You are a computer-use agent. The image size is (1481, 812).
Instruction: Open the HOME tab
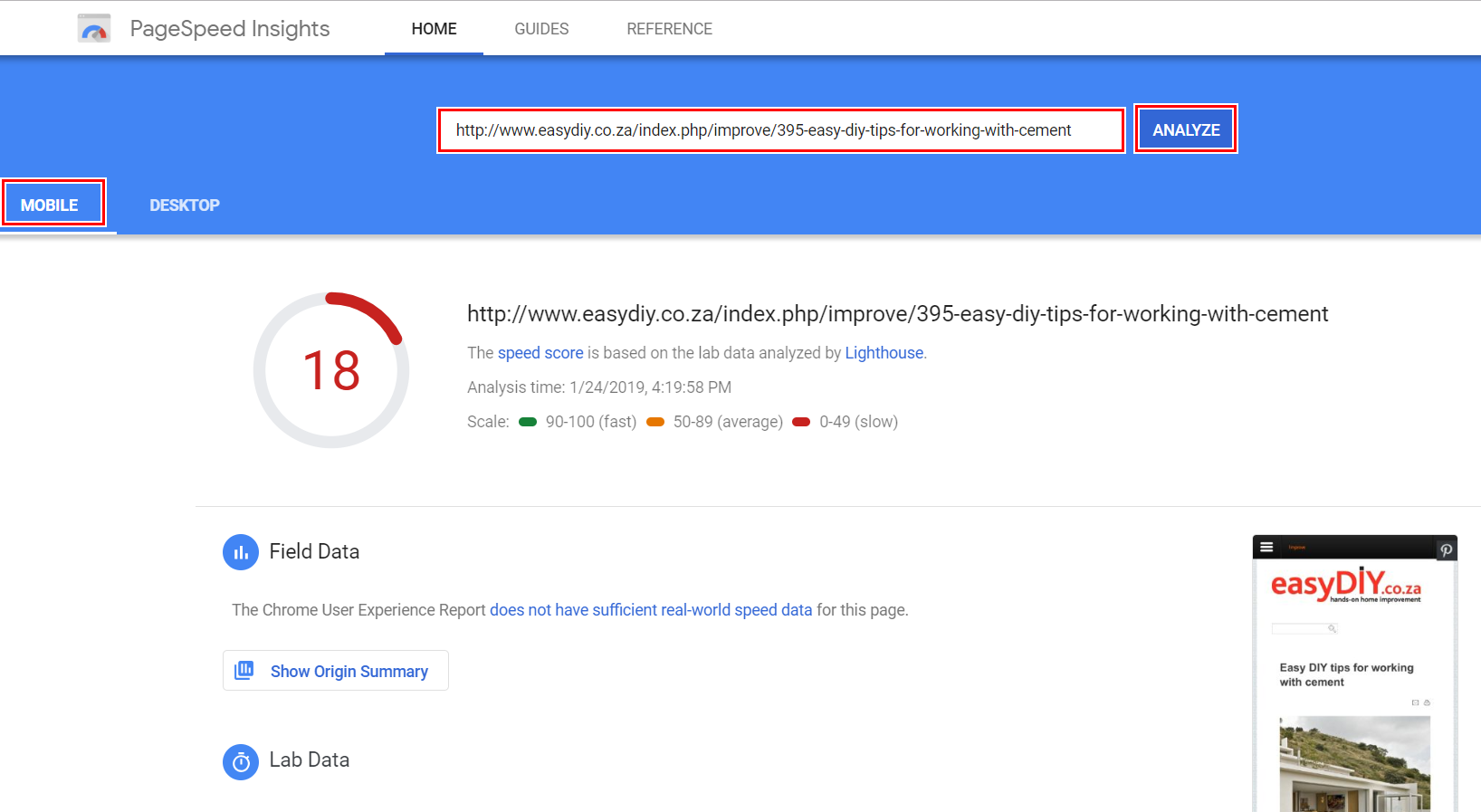tap(434, 29)
